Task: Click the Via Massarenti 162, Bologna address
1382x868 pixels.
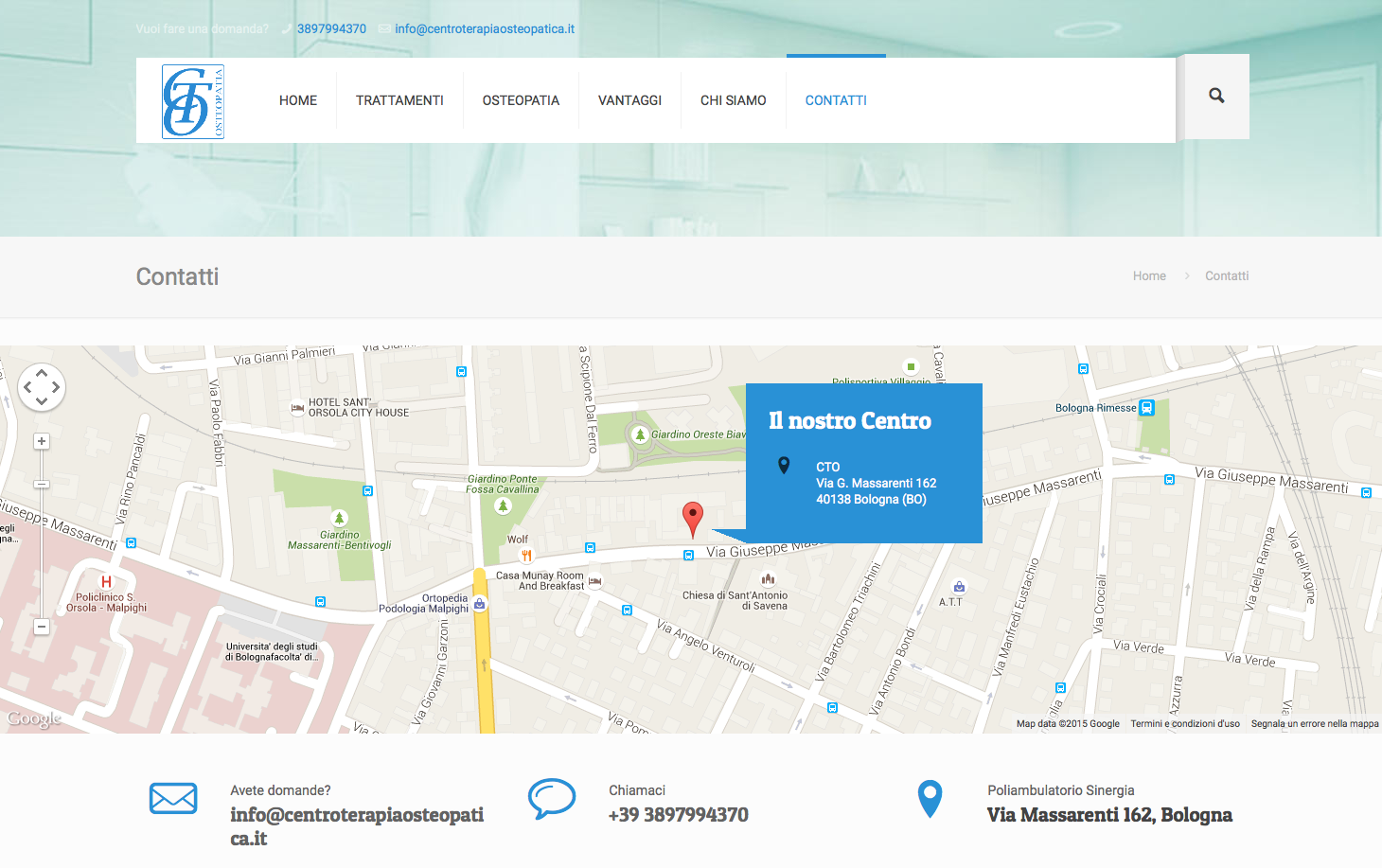Action: 1110,815
